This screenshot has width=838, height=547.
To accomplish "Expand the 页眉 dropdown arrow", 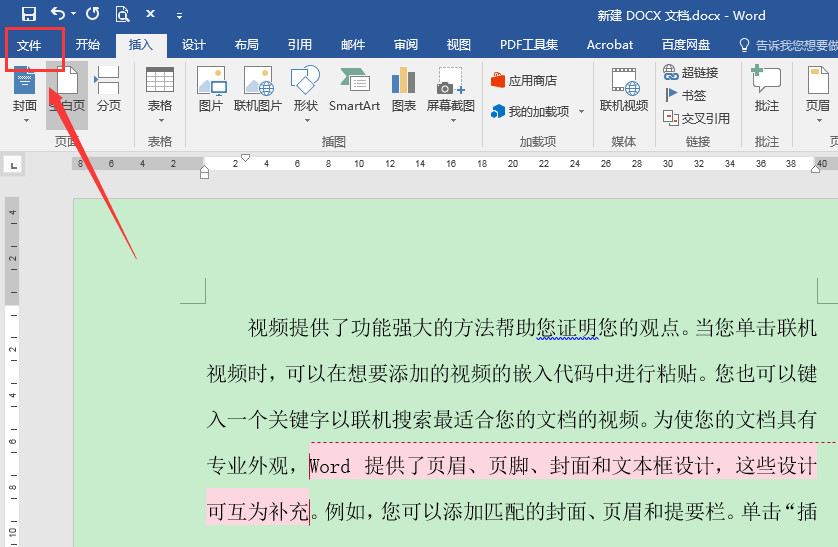I will point(819,121).
